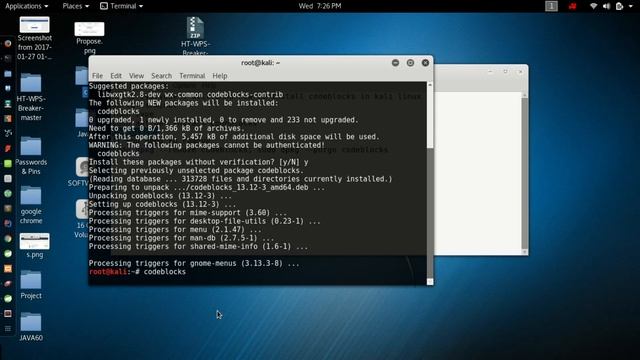Click the red recording indicator icon
This screenshot has width=640, height=360.
coord(573,6)
